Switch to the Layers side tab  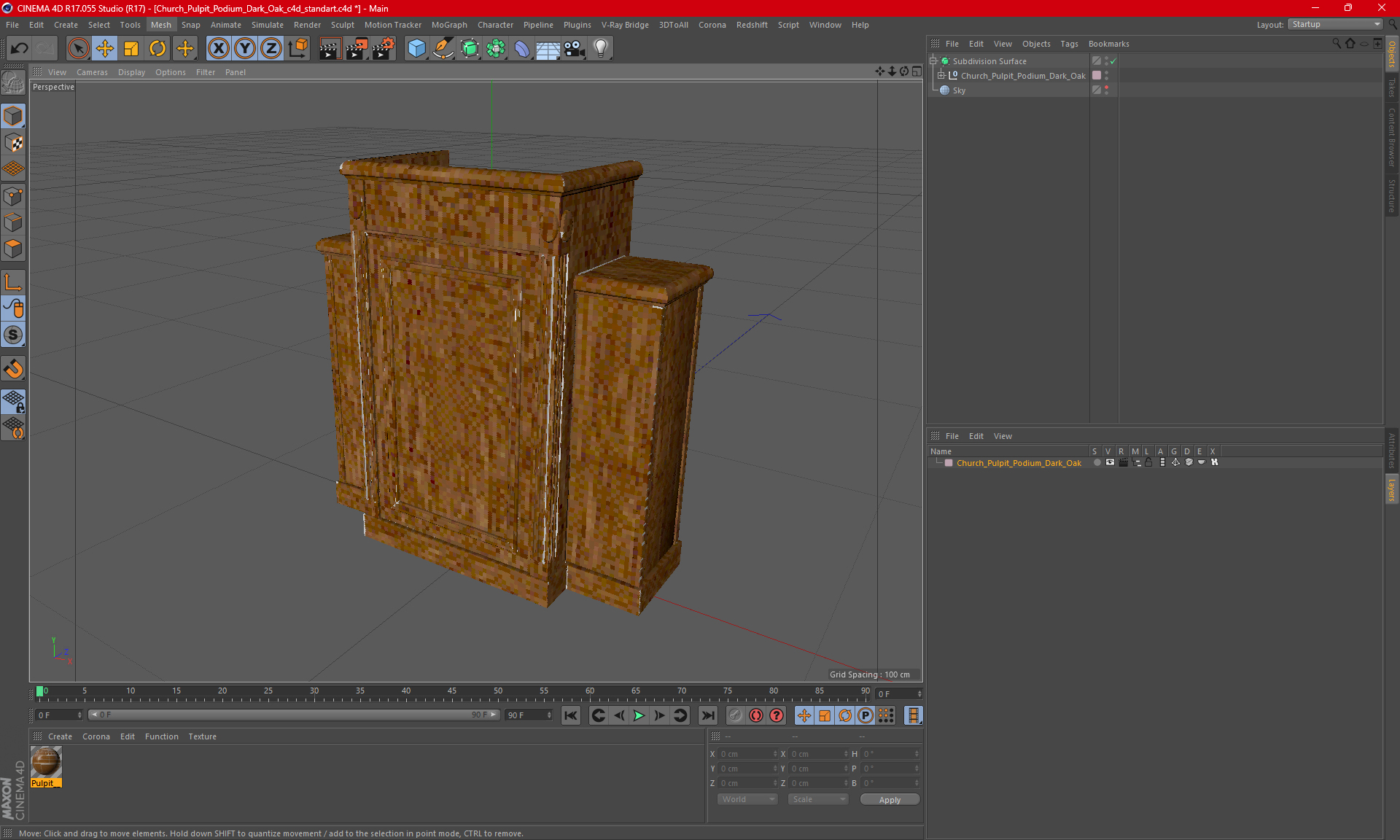[x=1392, y=490]
